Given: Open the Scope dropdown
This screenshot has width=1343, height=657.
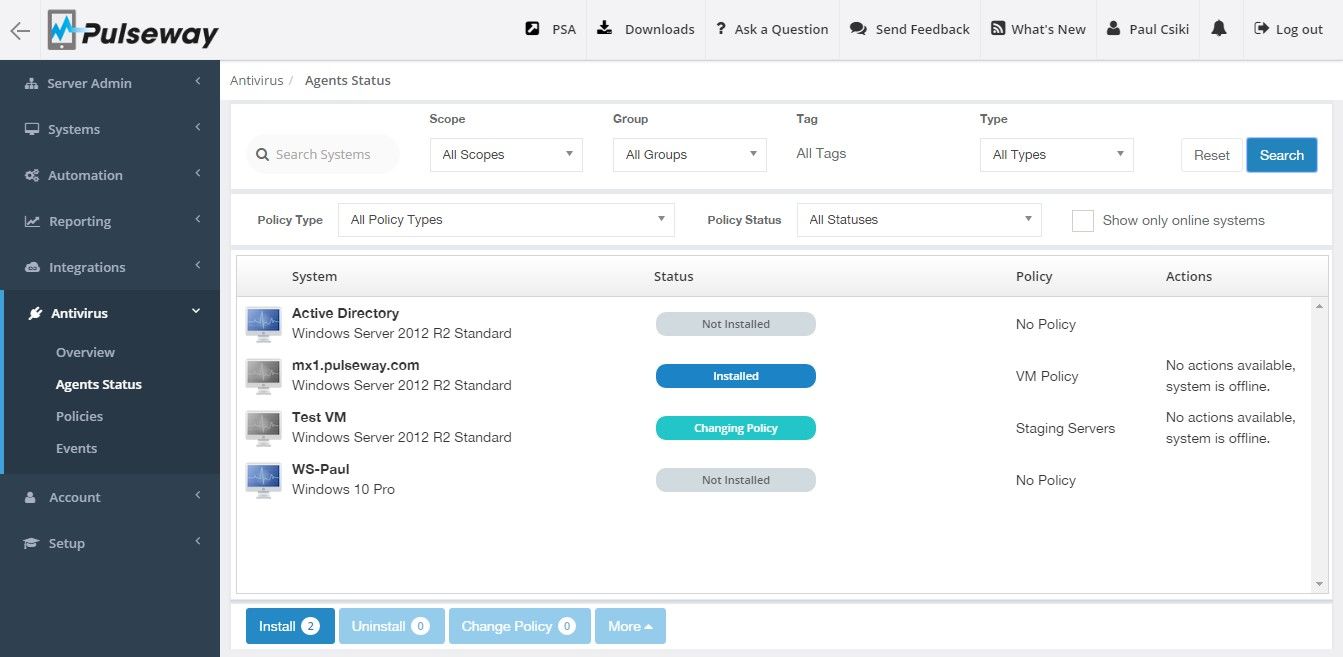Looking at the screenshot, I should pyautogui.click(x=506, y=155).
